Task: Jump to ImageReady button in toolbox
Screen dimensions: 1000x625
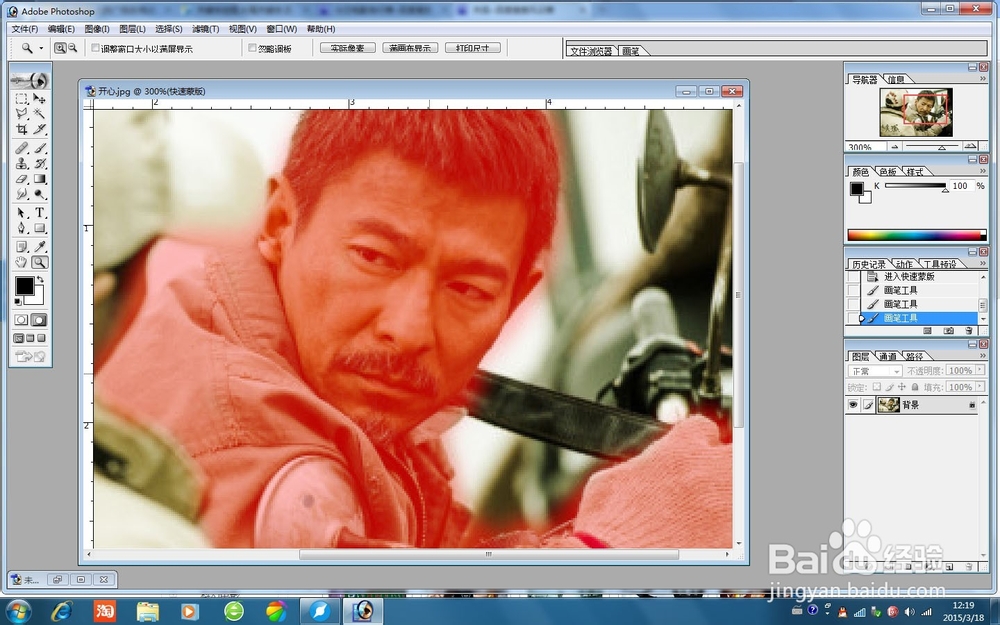Action: [31, 357]
